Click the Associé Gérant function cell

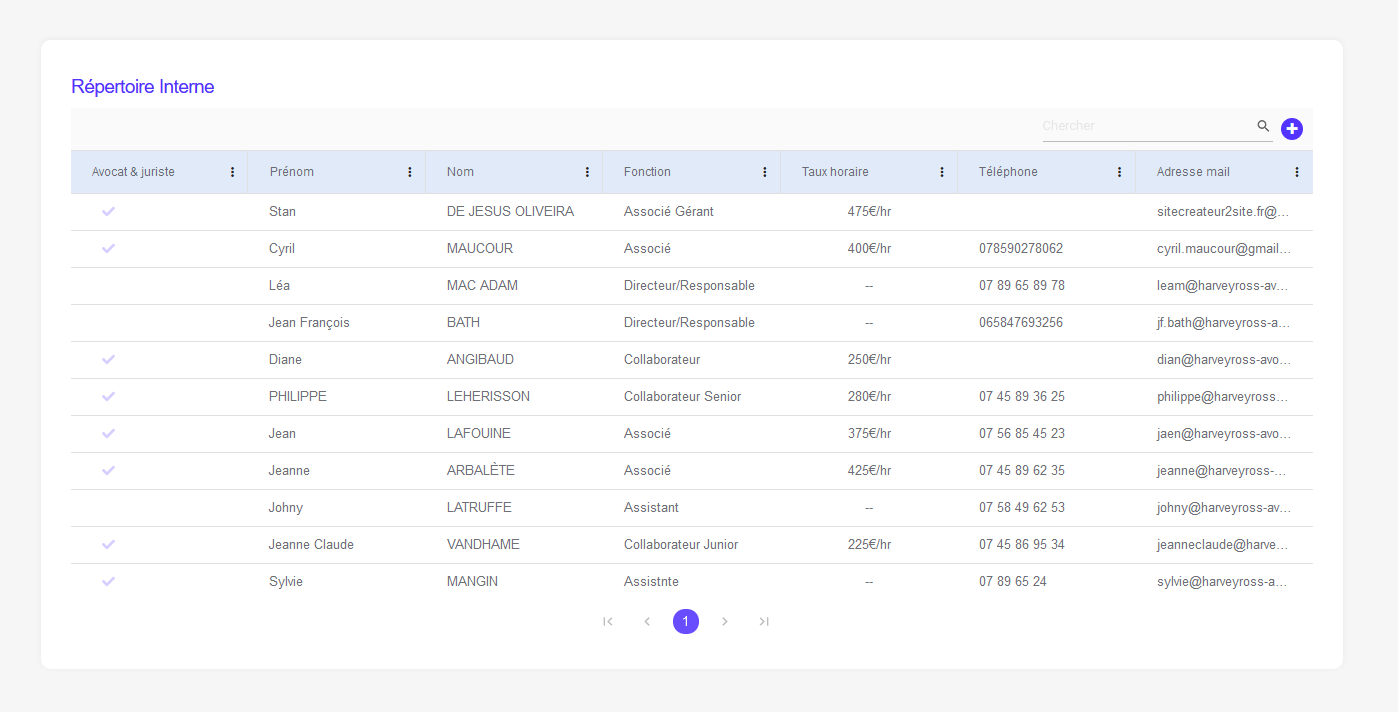pyautogui.click(x=669, y=212)
